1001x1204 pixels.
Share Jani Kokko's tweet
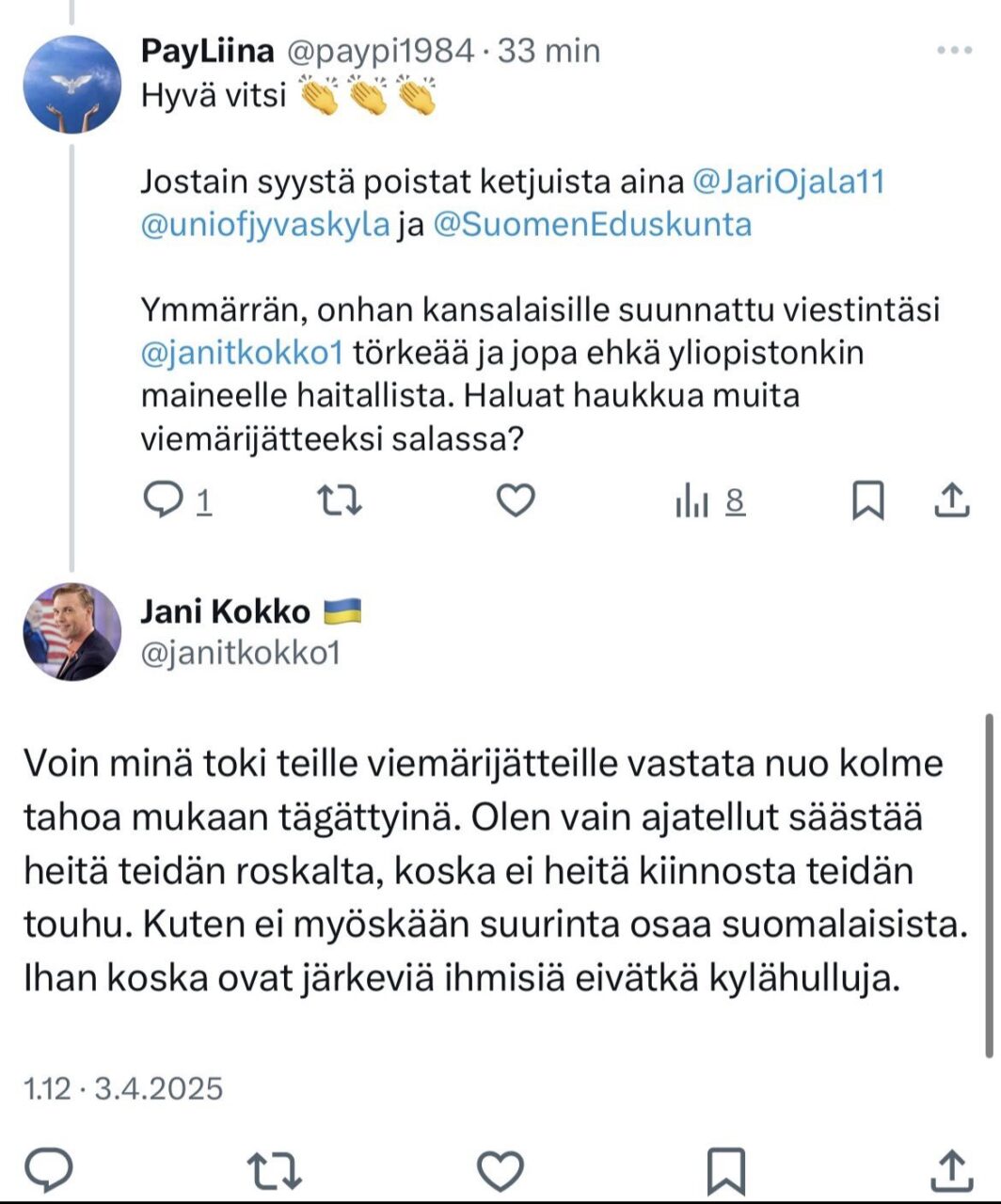(x=951, y=1169)
